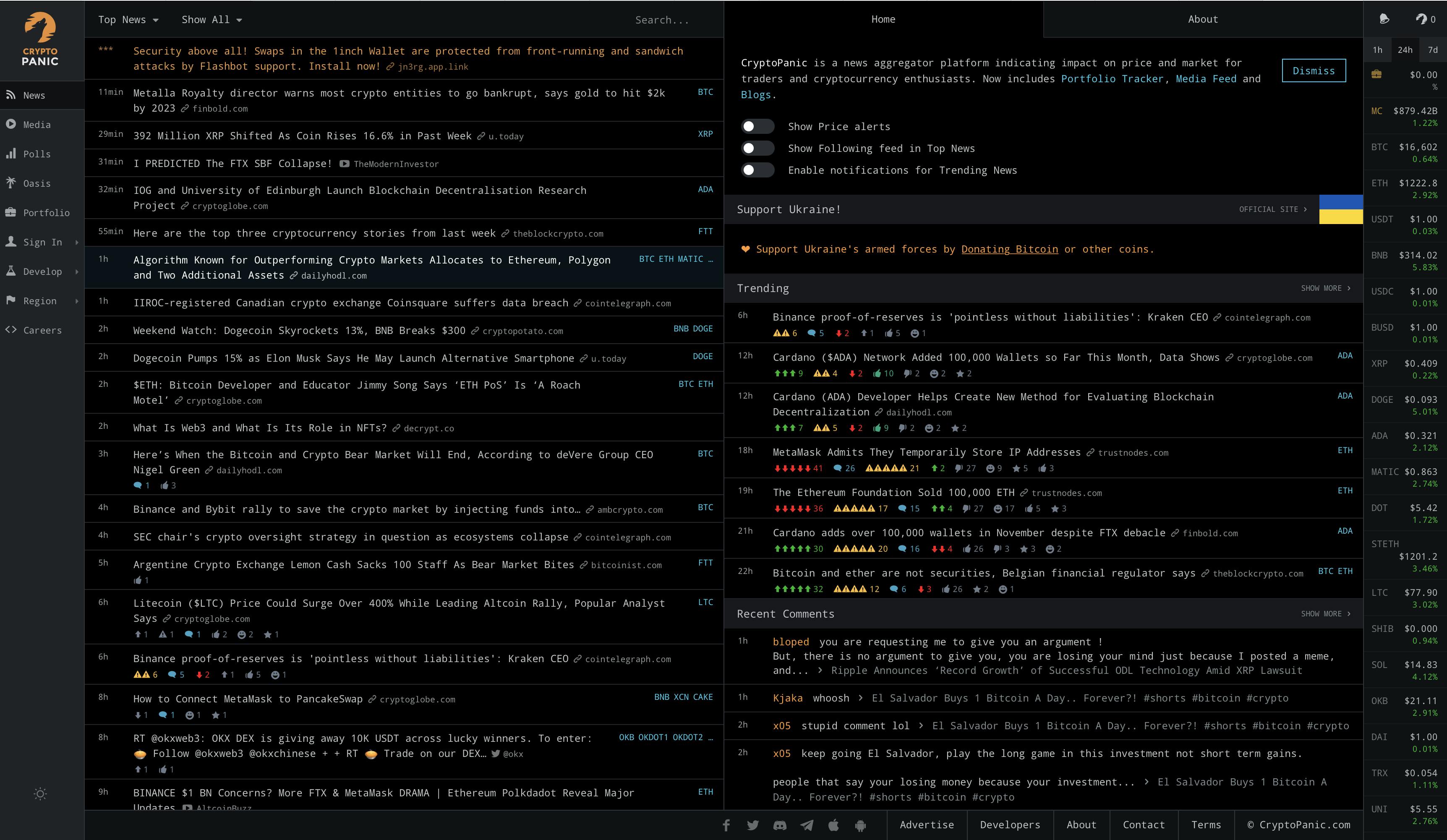Turn on Show Following feed in Top News

click(757, 148)
